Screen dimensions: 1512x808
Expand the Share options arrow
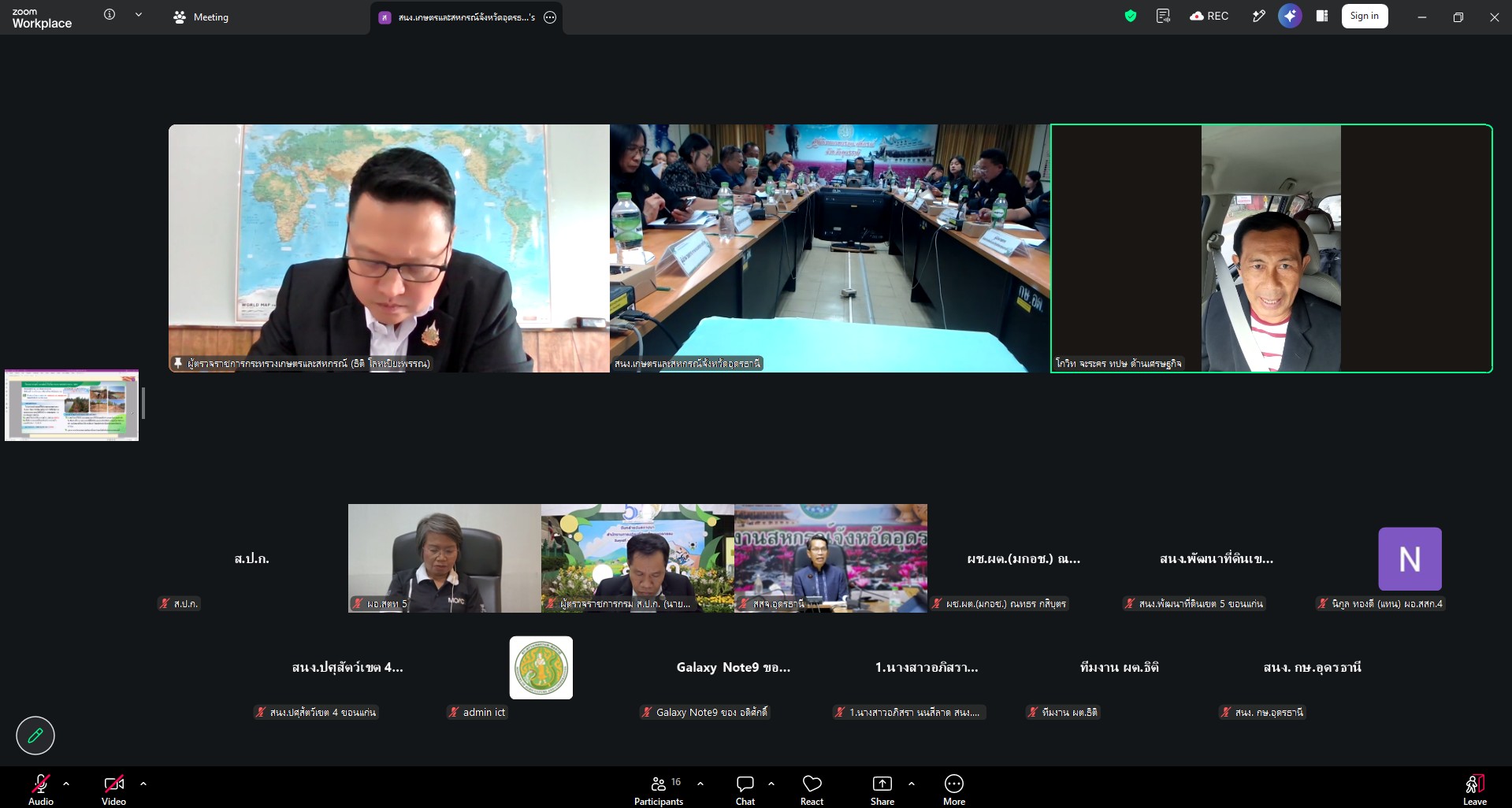912,784
